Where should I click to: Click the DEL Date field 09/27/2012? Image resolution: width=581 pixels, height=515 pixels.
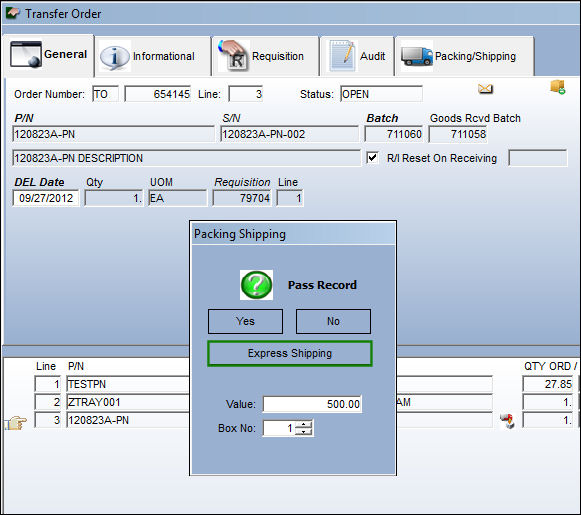tap(46, 198)
